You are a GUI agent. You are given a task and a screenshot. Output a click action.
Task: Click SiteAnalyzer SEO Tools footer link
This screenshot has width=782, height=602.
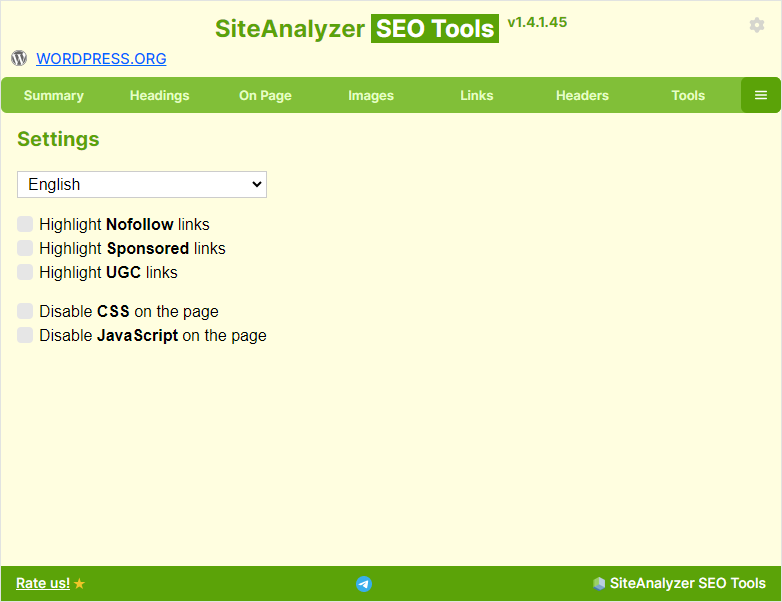(687, 583)
